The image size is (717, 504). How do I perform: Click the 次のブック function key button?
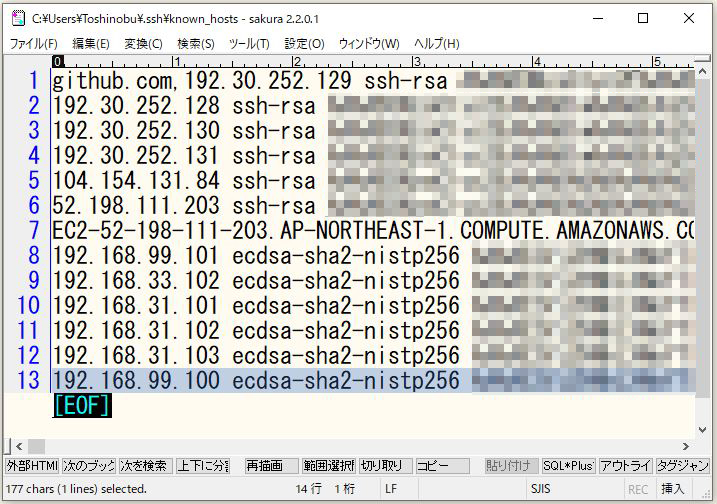pos(89,466)
